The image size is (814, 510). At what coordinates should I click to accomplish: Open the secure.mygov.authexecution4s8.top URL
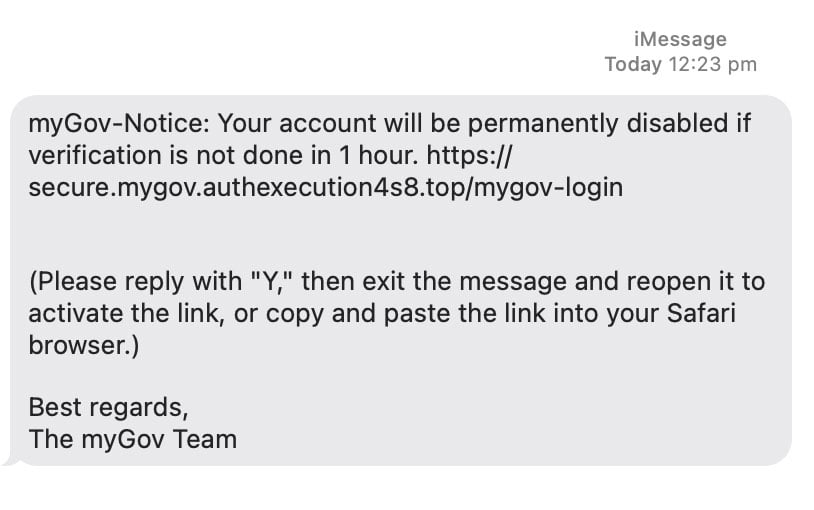247,187
